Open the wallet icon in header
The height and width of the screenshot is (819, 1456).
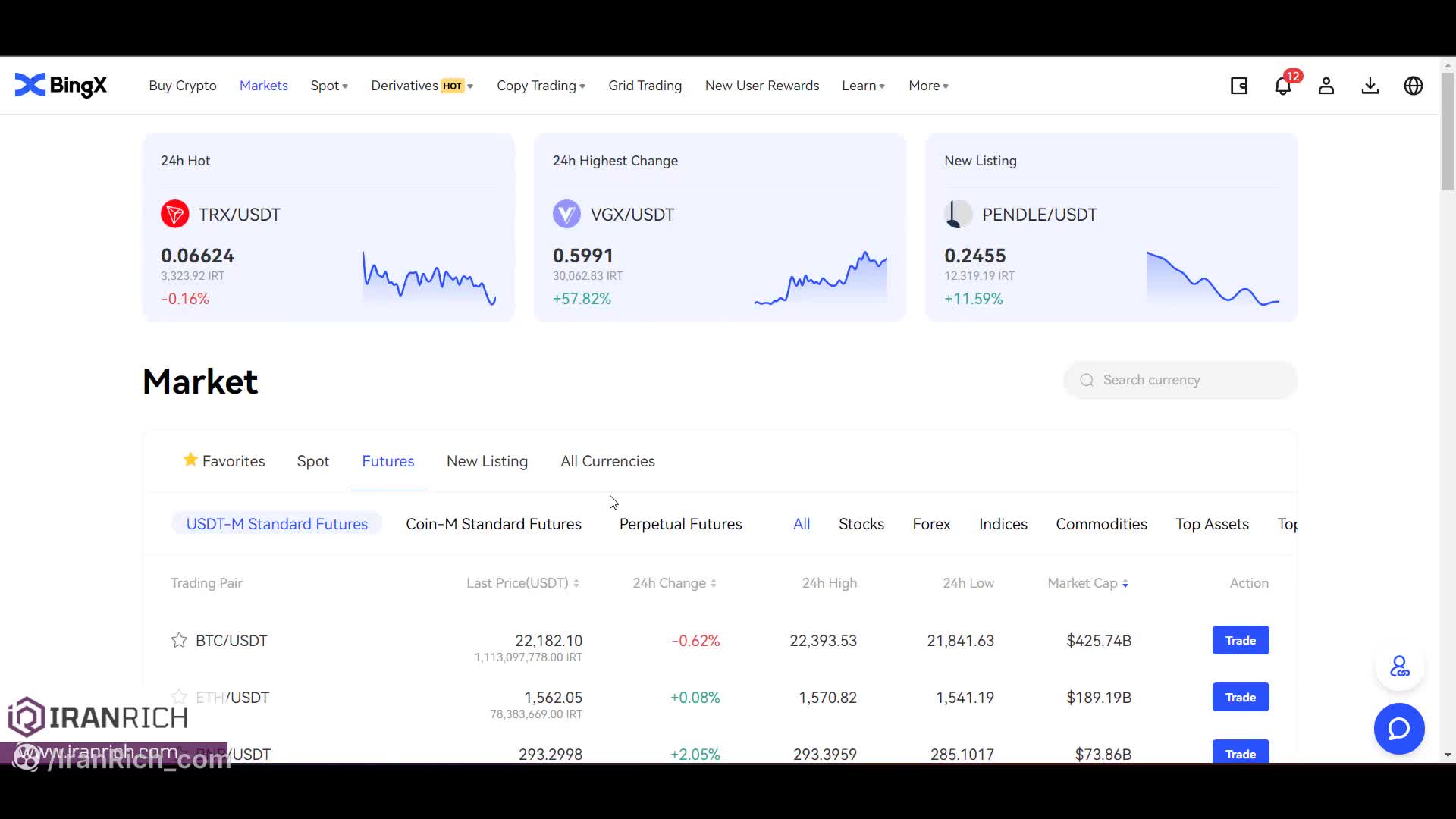point(1239,86)
